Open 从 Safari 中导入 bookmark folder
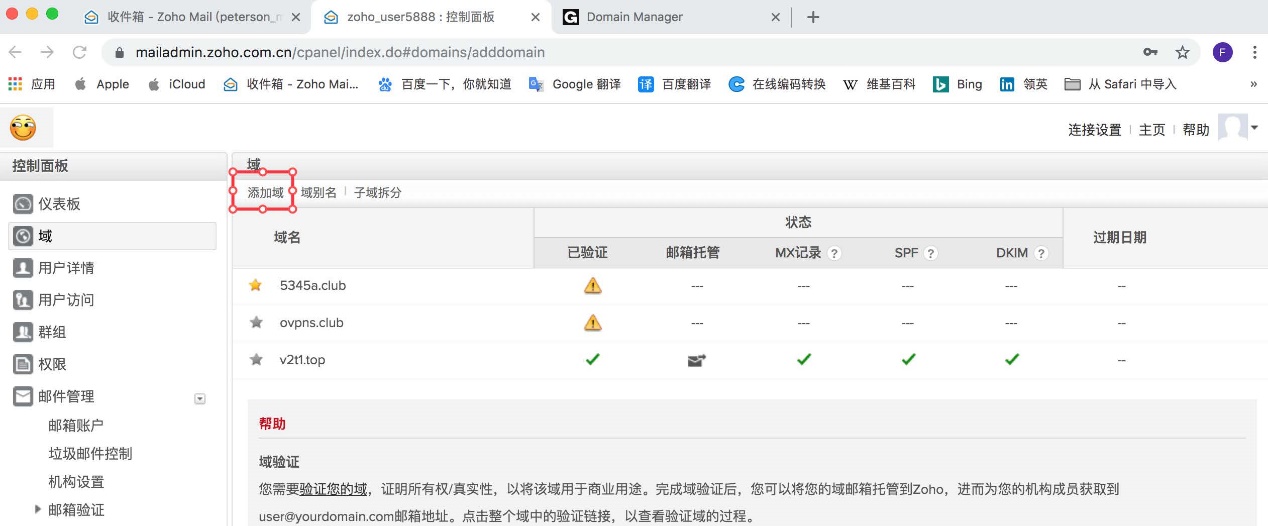The width and height of the screenshot is (1268, 526). 1121,84
